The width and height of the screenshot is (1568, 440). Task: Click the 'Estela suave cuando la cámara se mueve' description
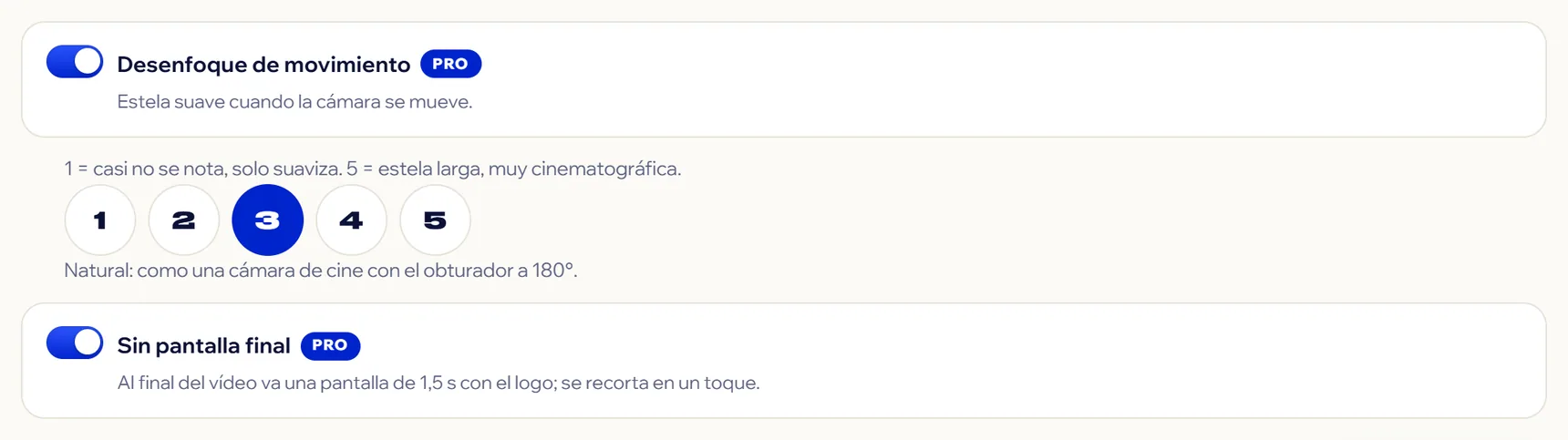pyautogui.click(x=294, y=102)
